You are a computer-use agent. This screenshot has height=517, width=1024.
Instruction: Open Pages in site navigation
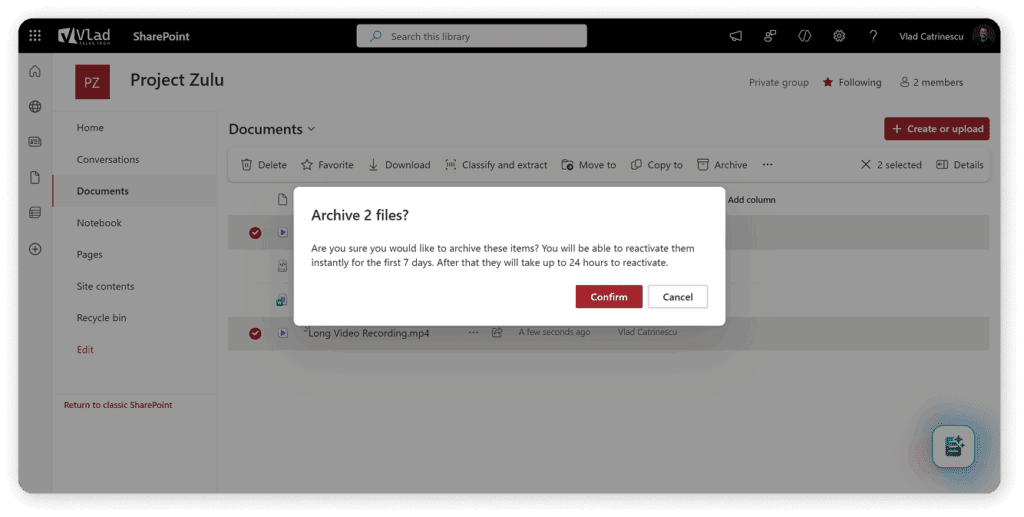coord(89,255)
